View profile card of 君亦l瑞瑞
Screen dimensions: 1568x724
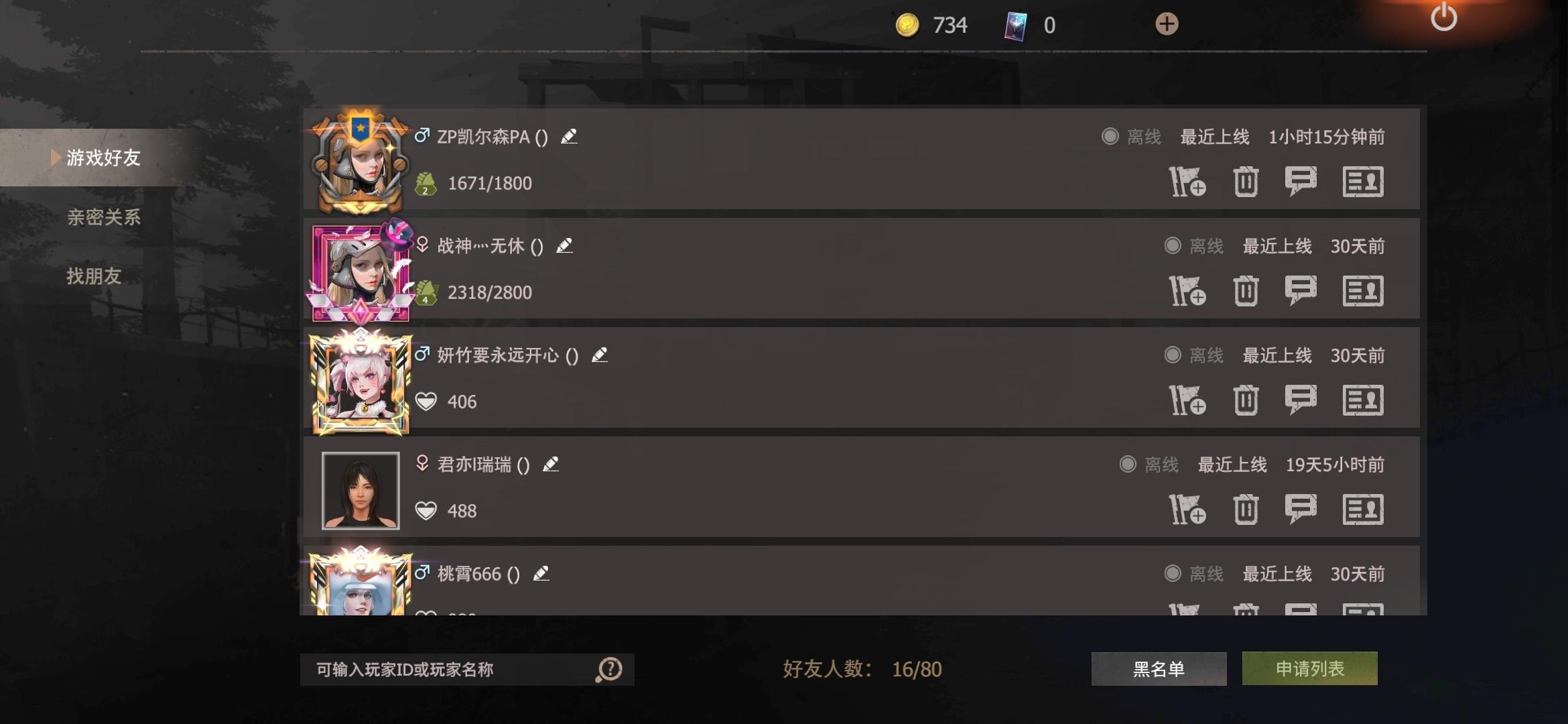(x=1363, y=509)
